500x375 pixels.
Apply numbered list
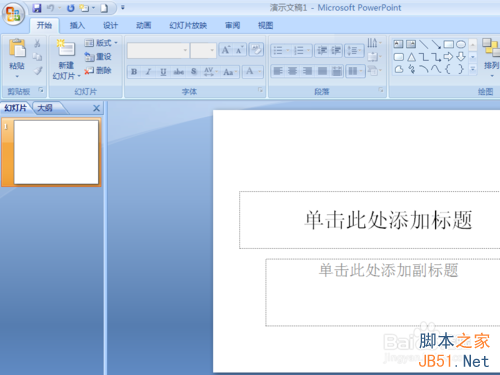[x=302, y=50]
